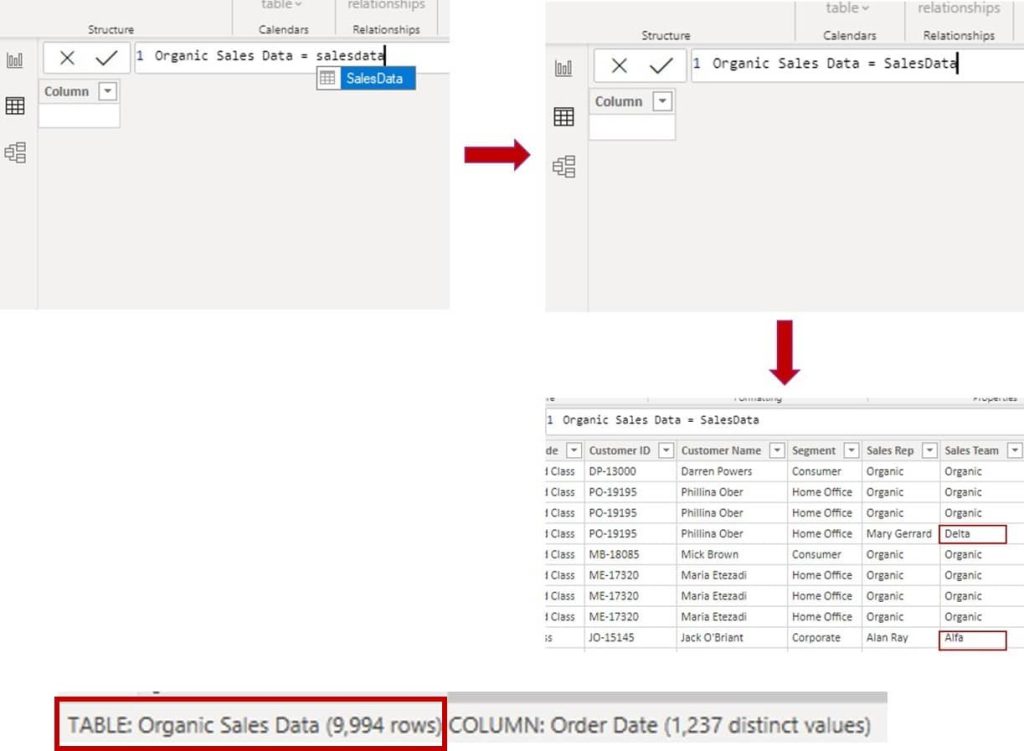Open the Customer ID column filter dropdown
This screenshot has width=1024, height=751.
[665, 451]
